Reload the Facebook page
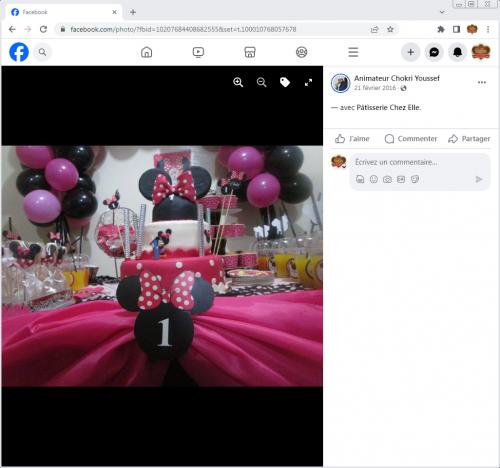500x468 pixels. (x=43, y=29)
